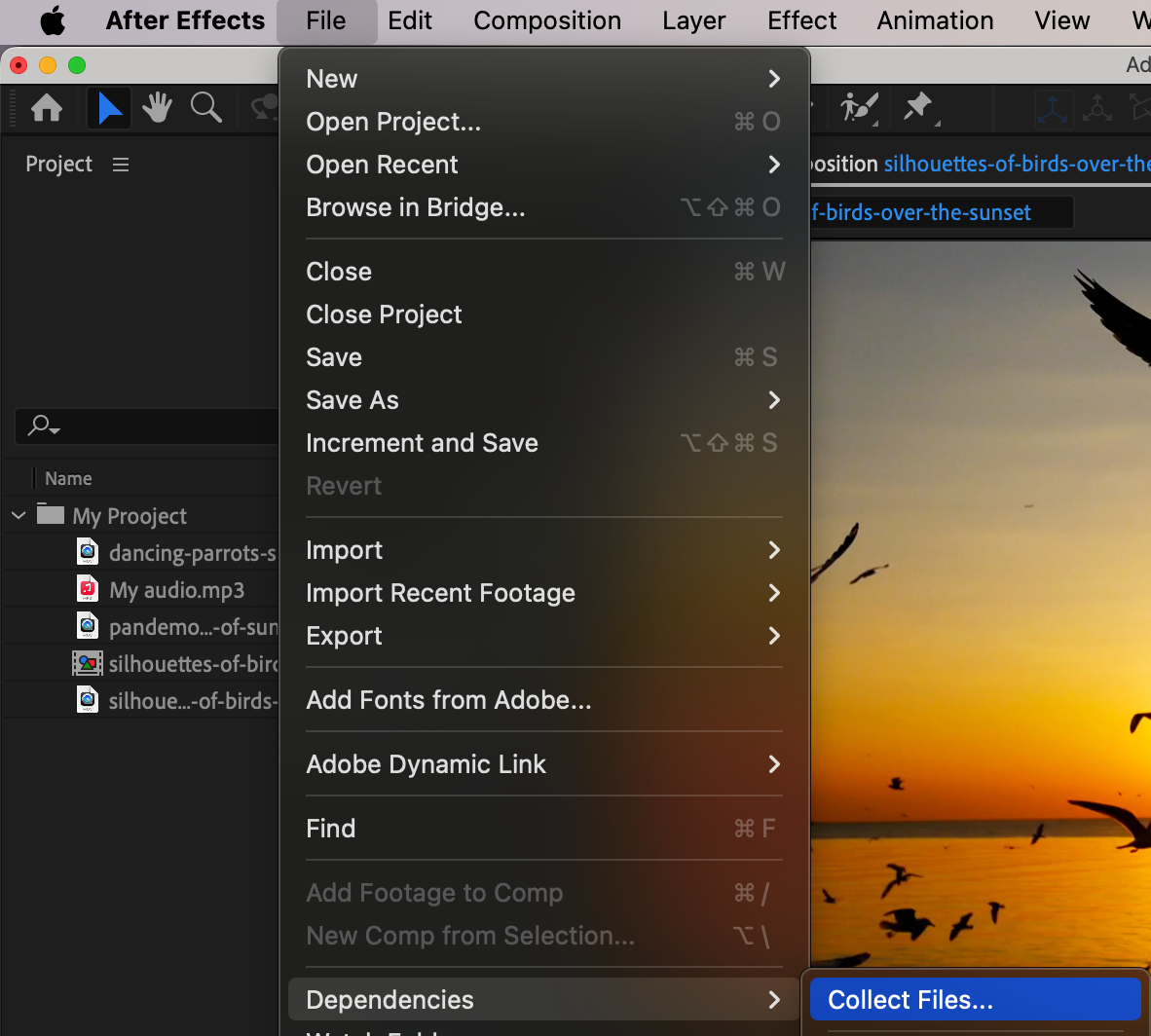
Task: Select the My audio.mp3 item
Action: pos(177,590)
